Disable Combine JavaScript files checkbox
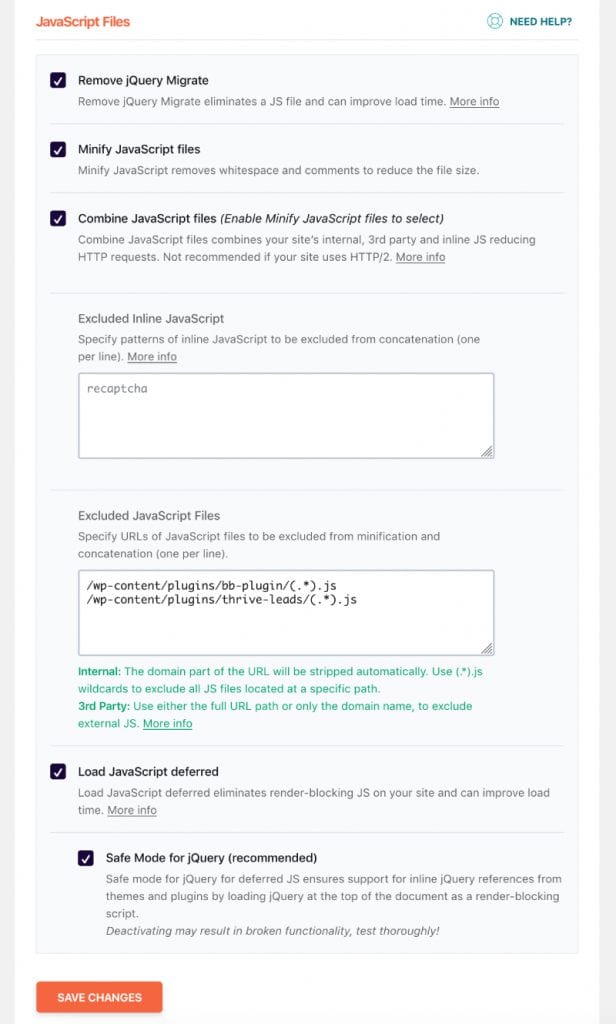The height and width of the screenshot is (1024, 616). (58, 218)
